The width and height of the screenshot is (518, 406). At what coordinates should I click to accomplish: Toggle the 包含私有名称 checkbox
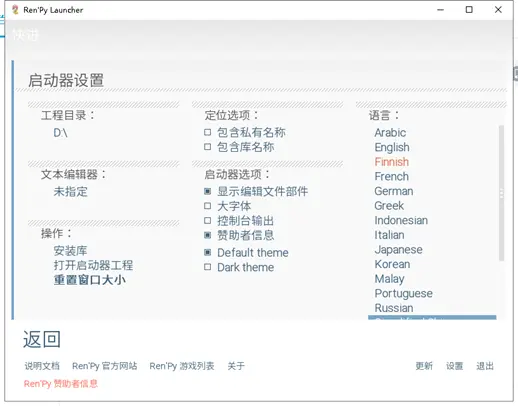[x=208, y=132]
